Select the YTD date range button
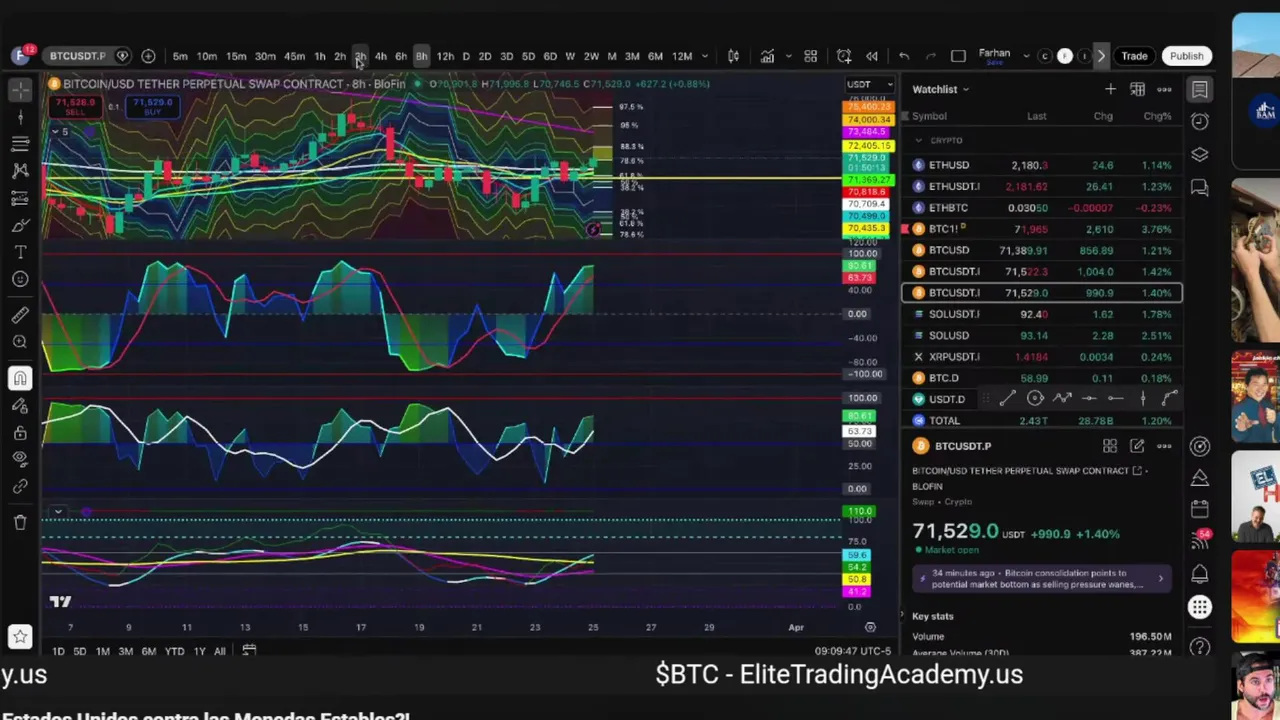Screen dimensions: 1280x720 point(174,652)
